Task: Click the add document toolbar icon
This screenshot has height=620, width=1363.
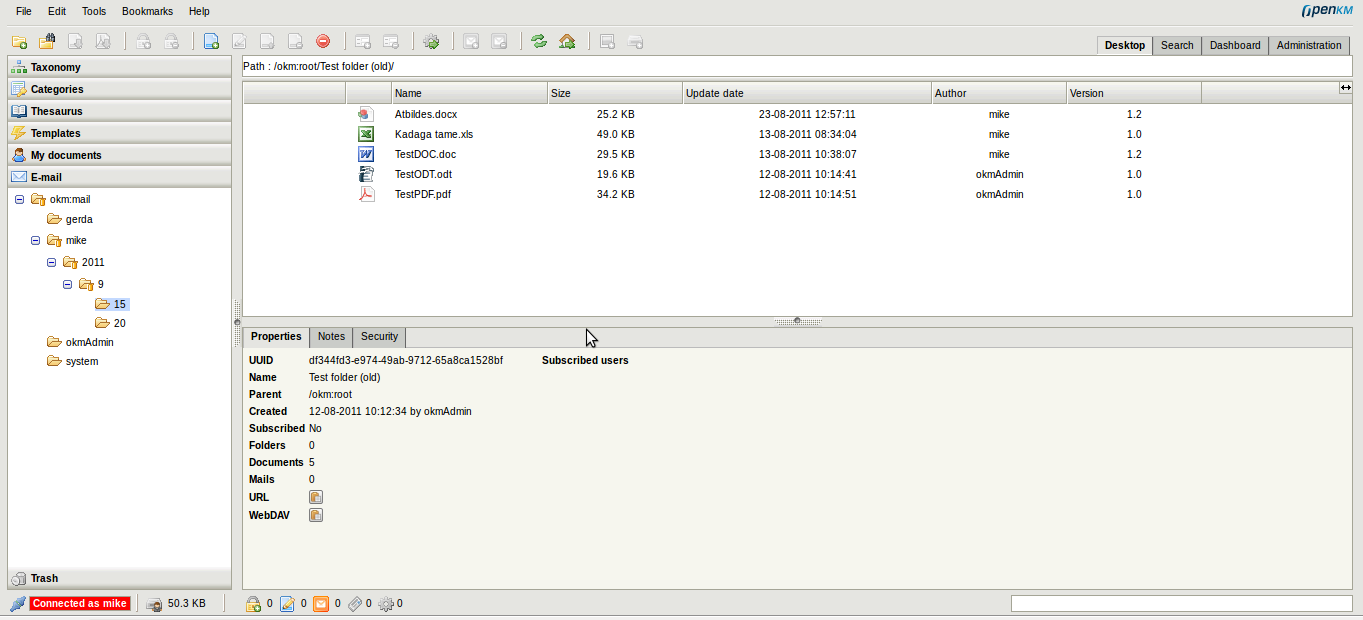Action: pos(211,42)
